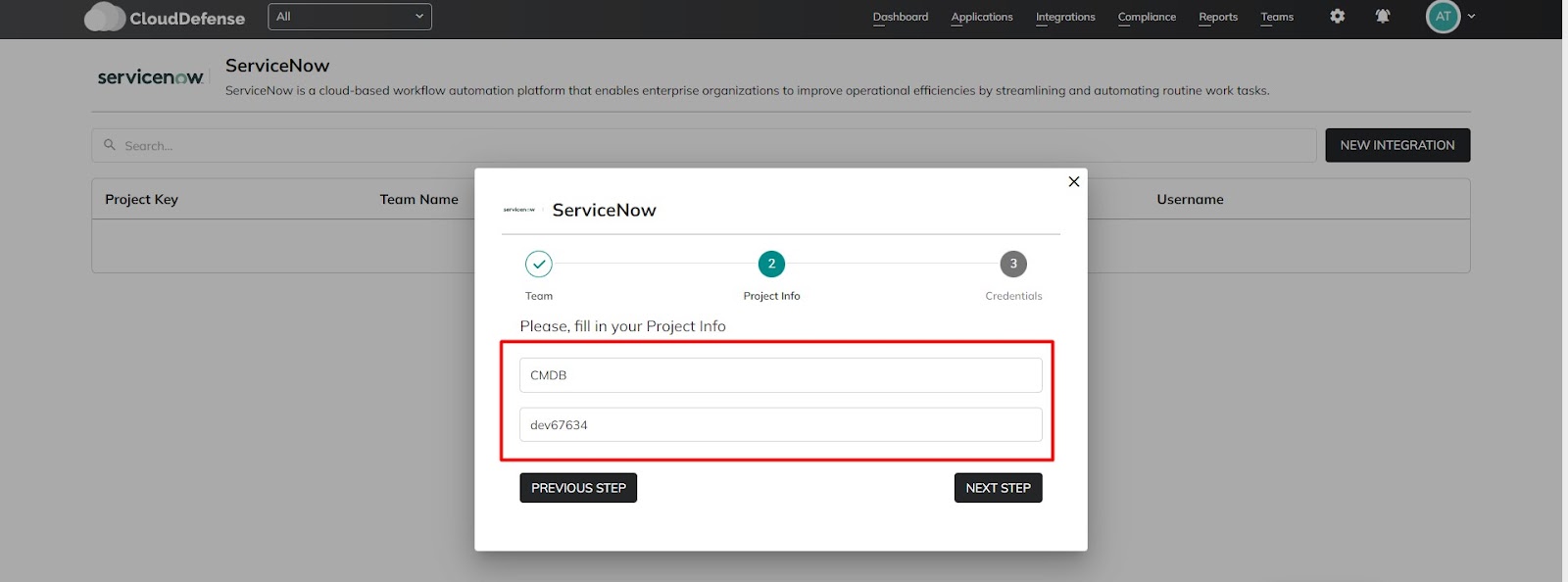Image resolution: width=1568 pixels, height=582 pixels.
Task: Click the NEW INTEGRATION button
Action: (x=1397, y=145)
